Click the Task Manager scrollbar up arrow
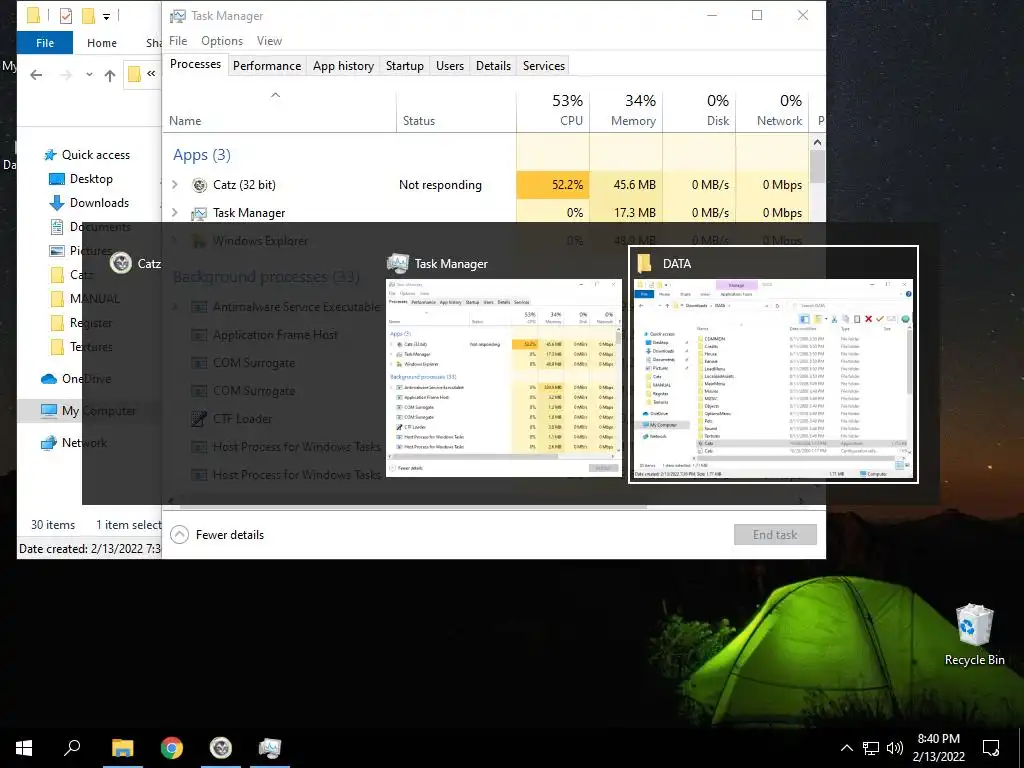Viewport: 1024px width, 768px height. [817, 142]
